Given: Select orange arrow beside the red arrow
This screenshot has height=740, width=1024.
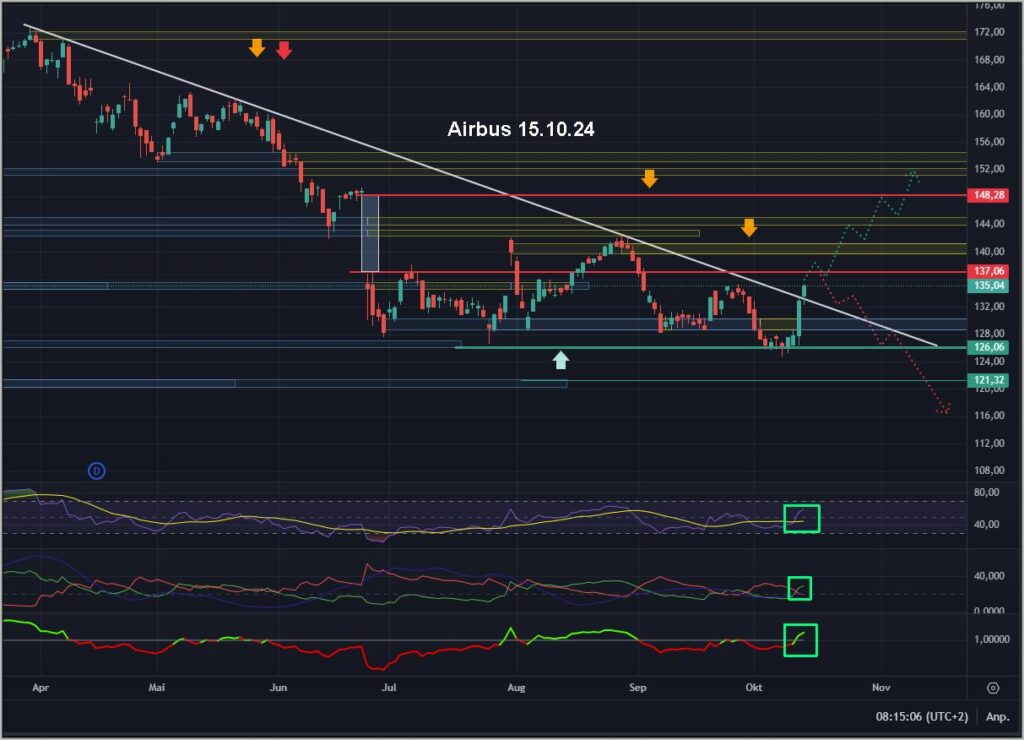Looking at the screenshot, I should [x=257, y=47].
